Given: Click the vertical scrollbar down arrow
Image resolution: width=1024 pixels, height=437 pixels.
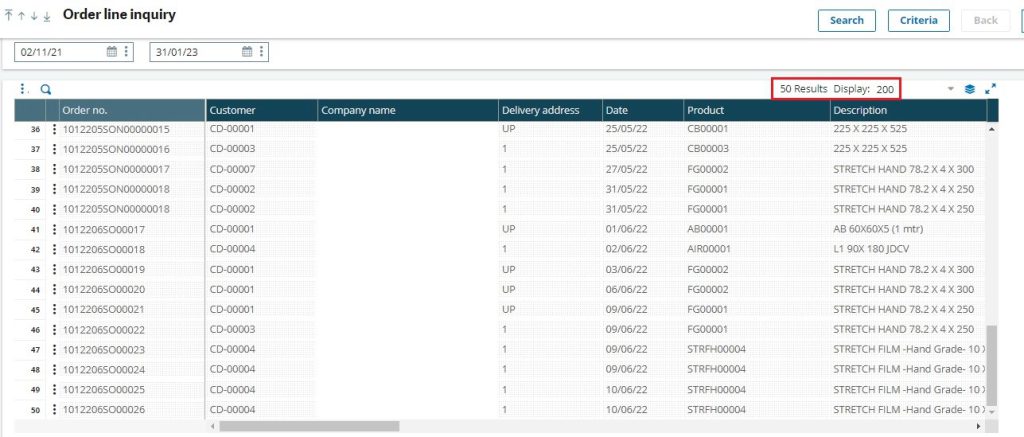Looking at the screenshot, I should click(x=993, y=412).
